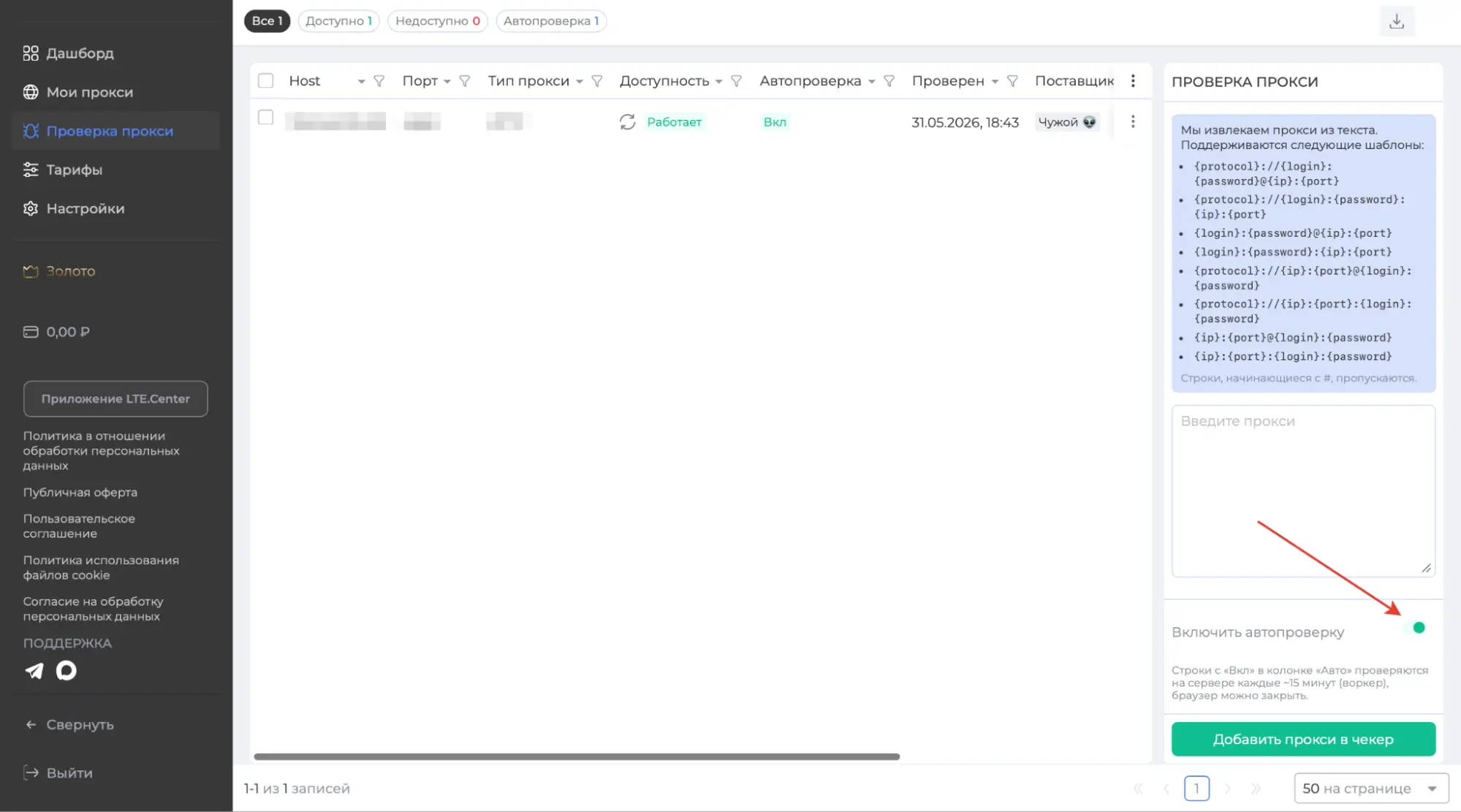1461x812 pixels.
Task: Click the globe icon of Мои прокси
Action: click(31, 92)
